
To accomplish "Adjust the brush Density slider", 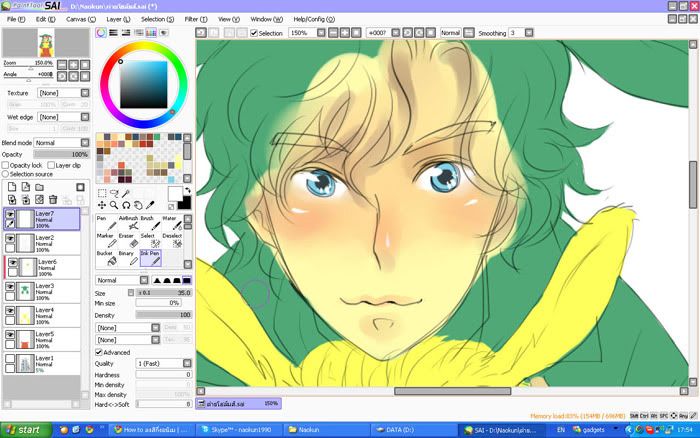I will pyautogui.click(x=164, y=314).
